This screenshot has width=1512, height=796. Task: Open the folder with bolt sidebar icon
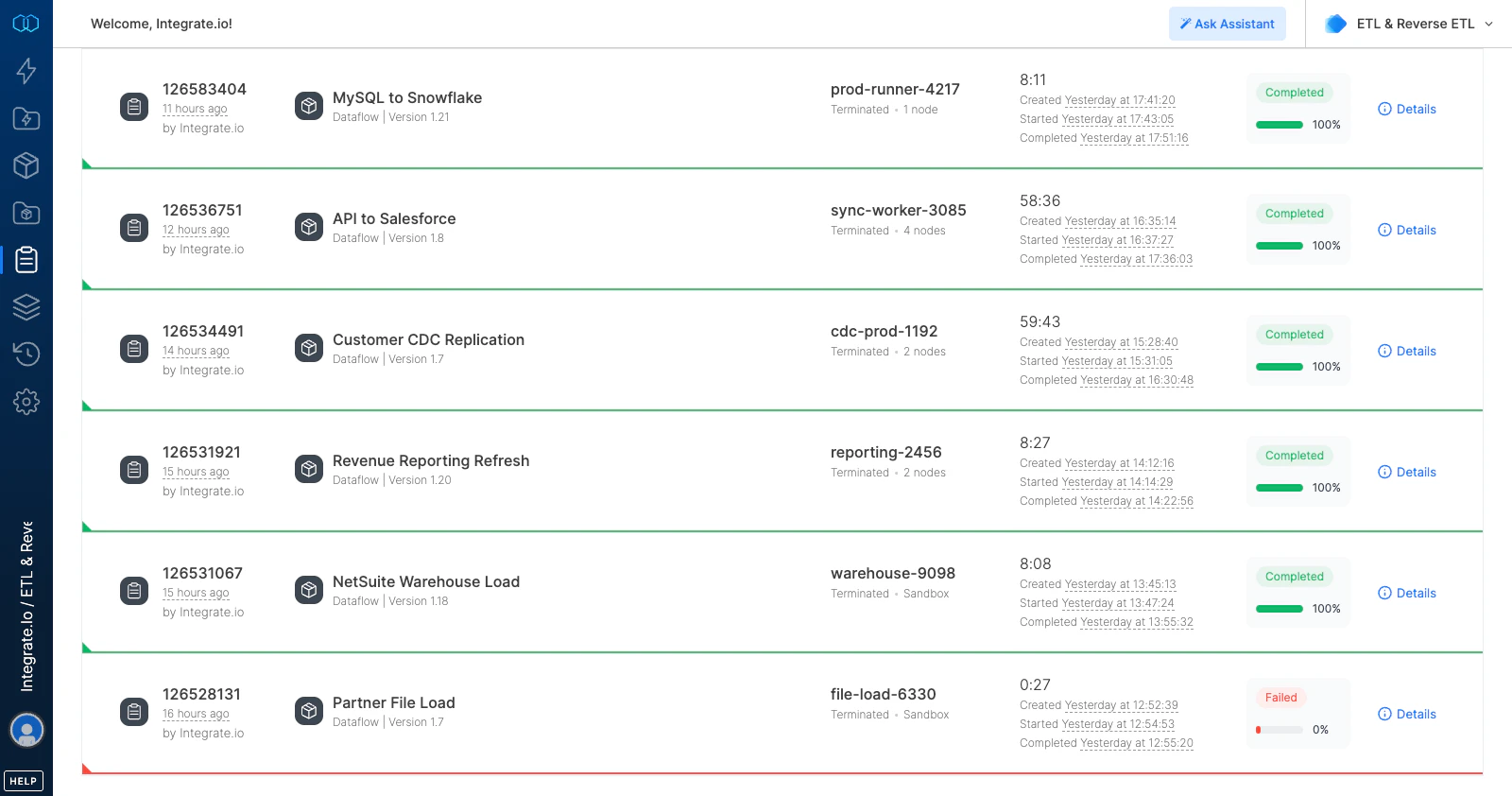tap(26, 118)
